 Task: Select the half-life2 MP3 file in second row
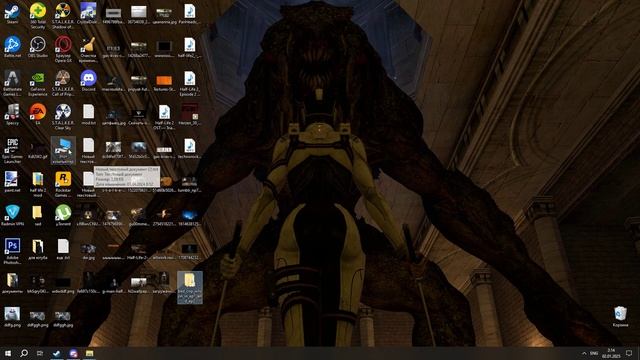click(x=189, y=46)
